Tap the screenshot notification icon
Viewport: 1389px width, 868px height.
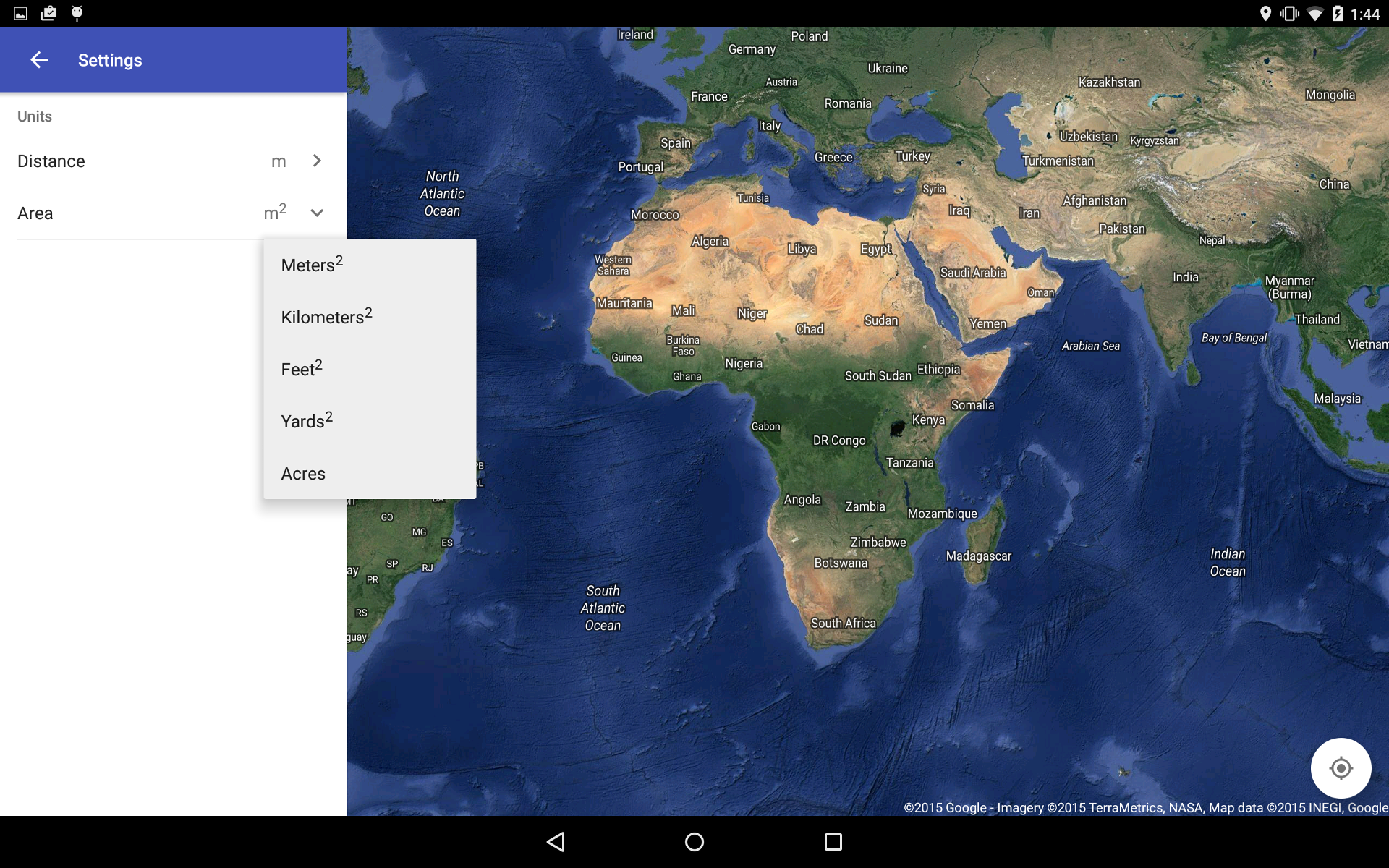[x=20, y=12]
